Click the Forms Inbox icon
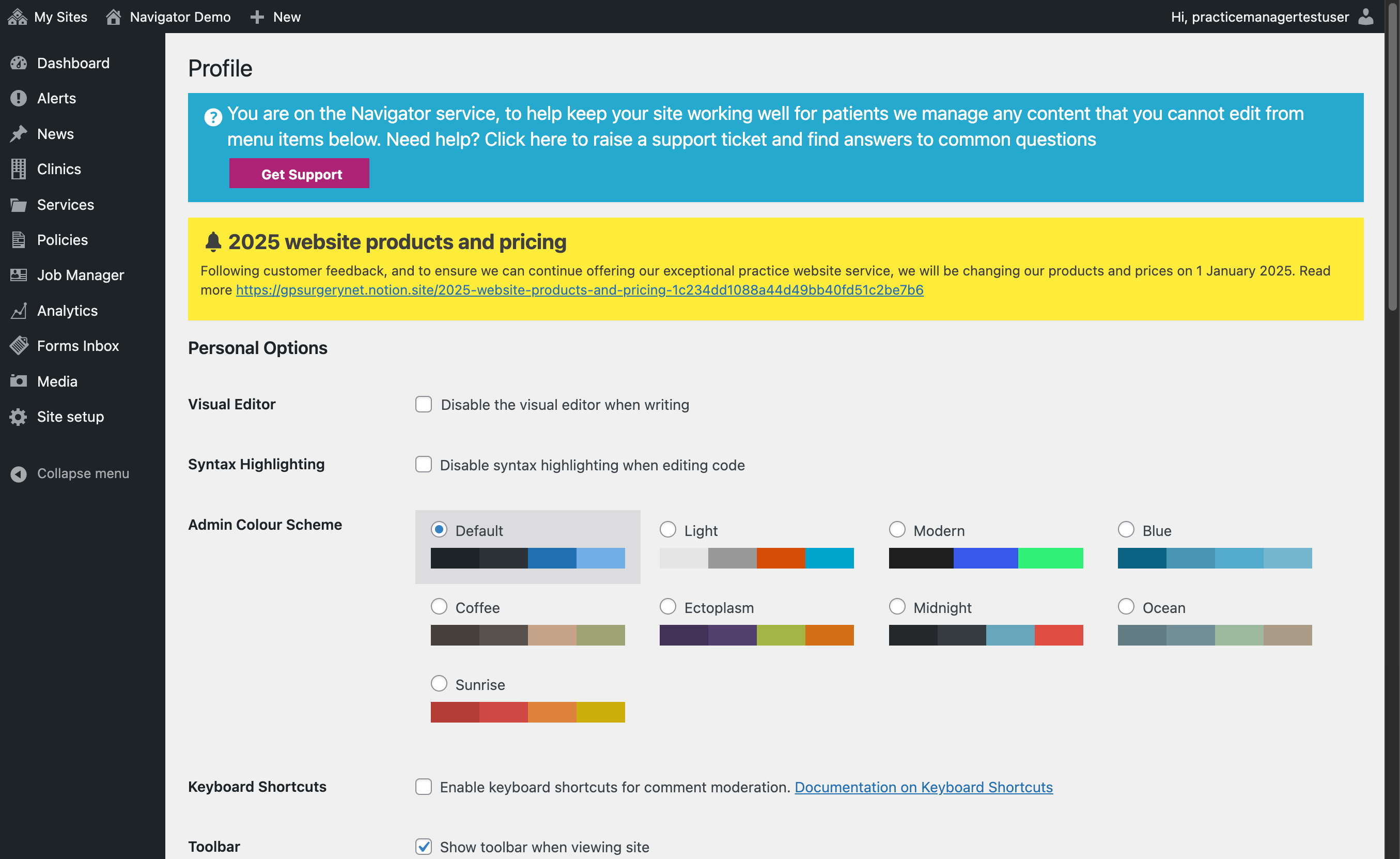The width and height of the screenshot is (1400, 859). 18,346
